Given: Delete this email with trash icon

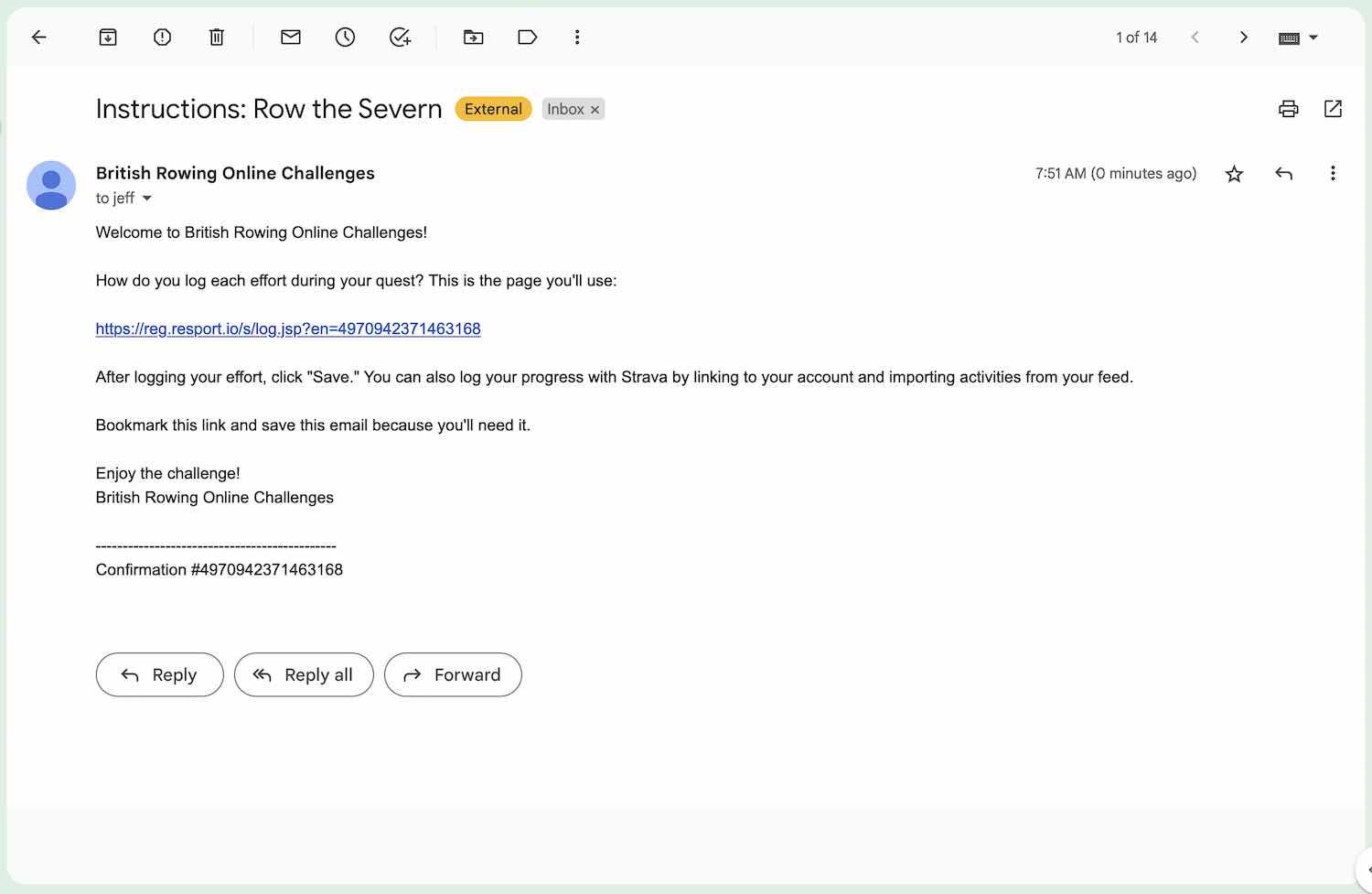Looking at the screenshot, I should (x=217, y=38).
